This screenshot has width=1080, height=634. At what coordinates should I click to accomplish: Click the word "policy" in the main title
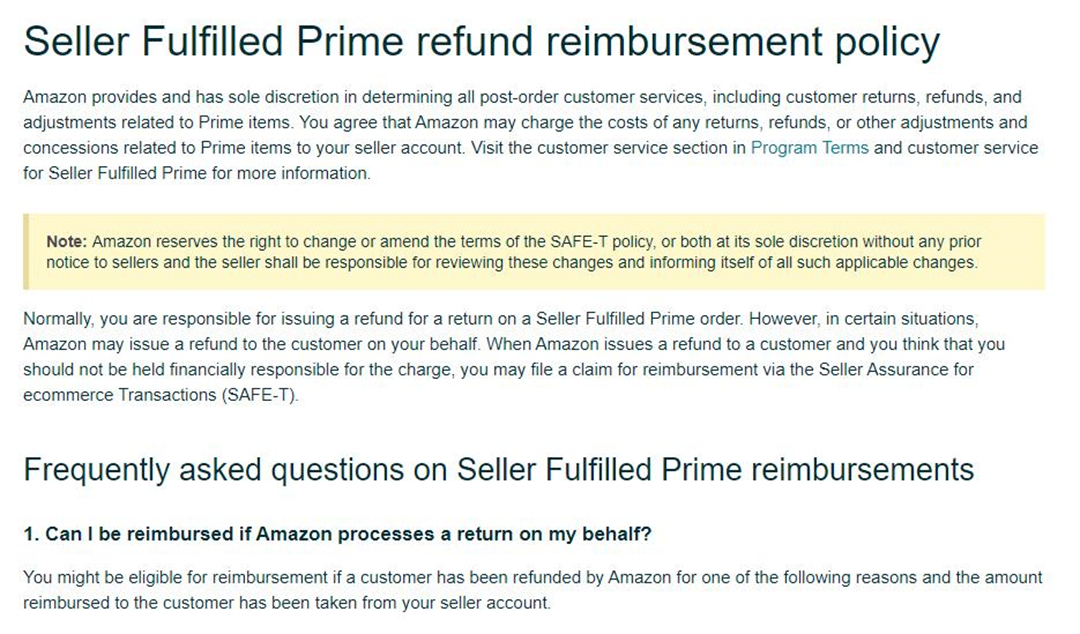[887, 43]
